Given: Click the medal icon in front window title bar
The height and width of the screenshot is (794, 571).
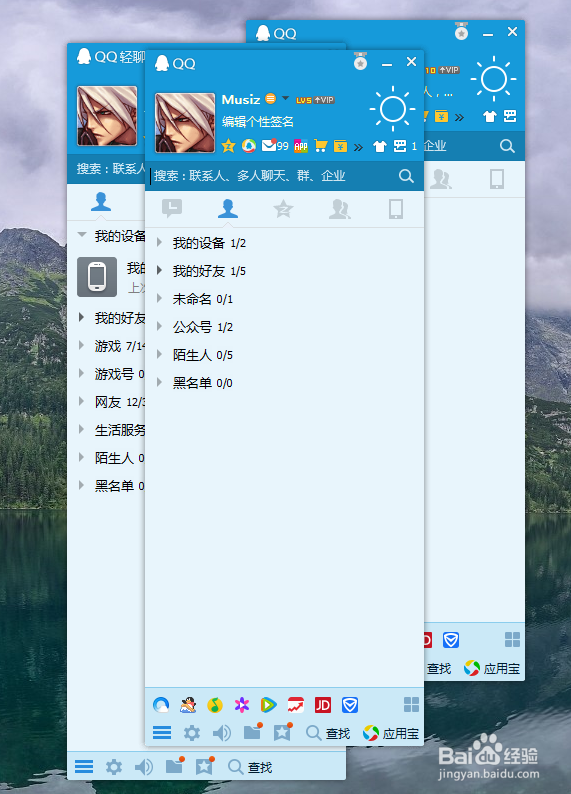Looking at the screenshot, I should tap(360, 62).
